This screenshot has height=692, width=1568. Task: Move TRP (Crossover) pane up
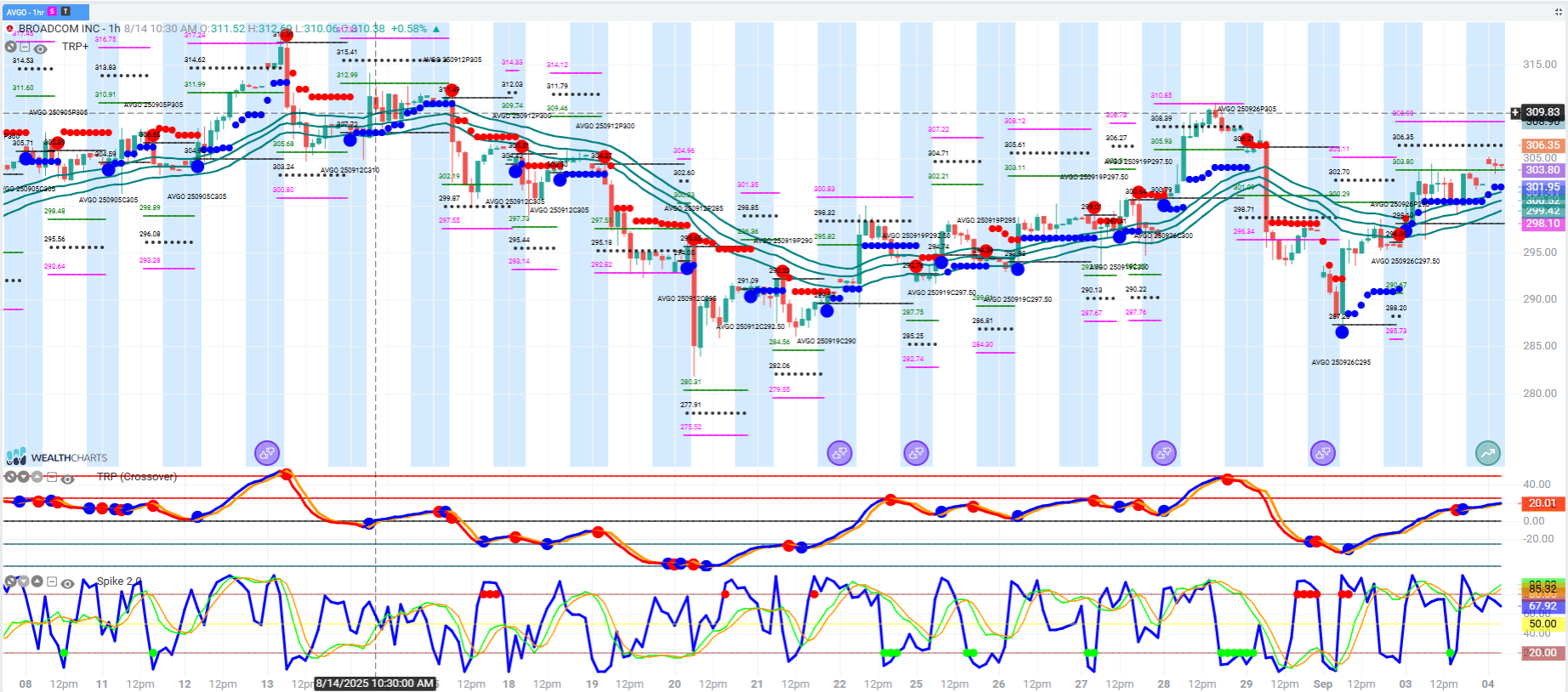click(x=37, y=477)
